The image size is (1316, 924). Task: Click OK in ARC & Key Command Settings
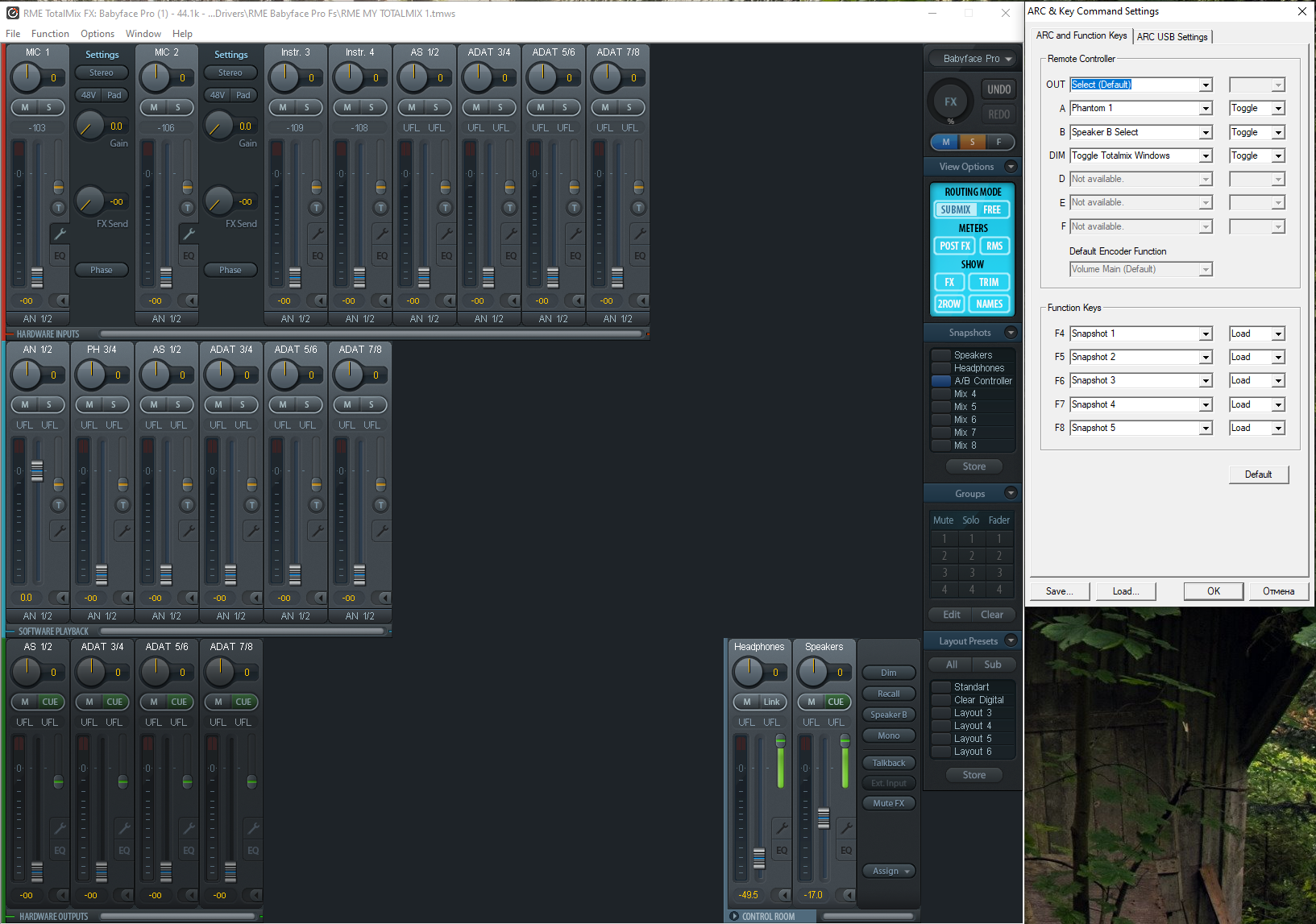tap(1213, 591)
